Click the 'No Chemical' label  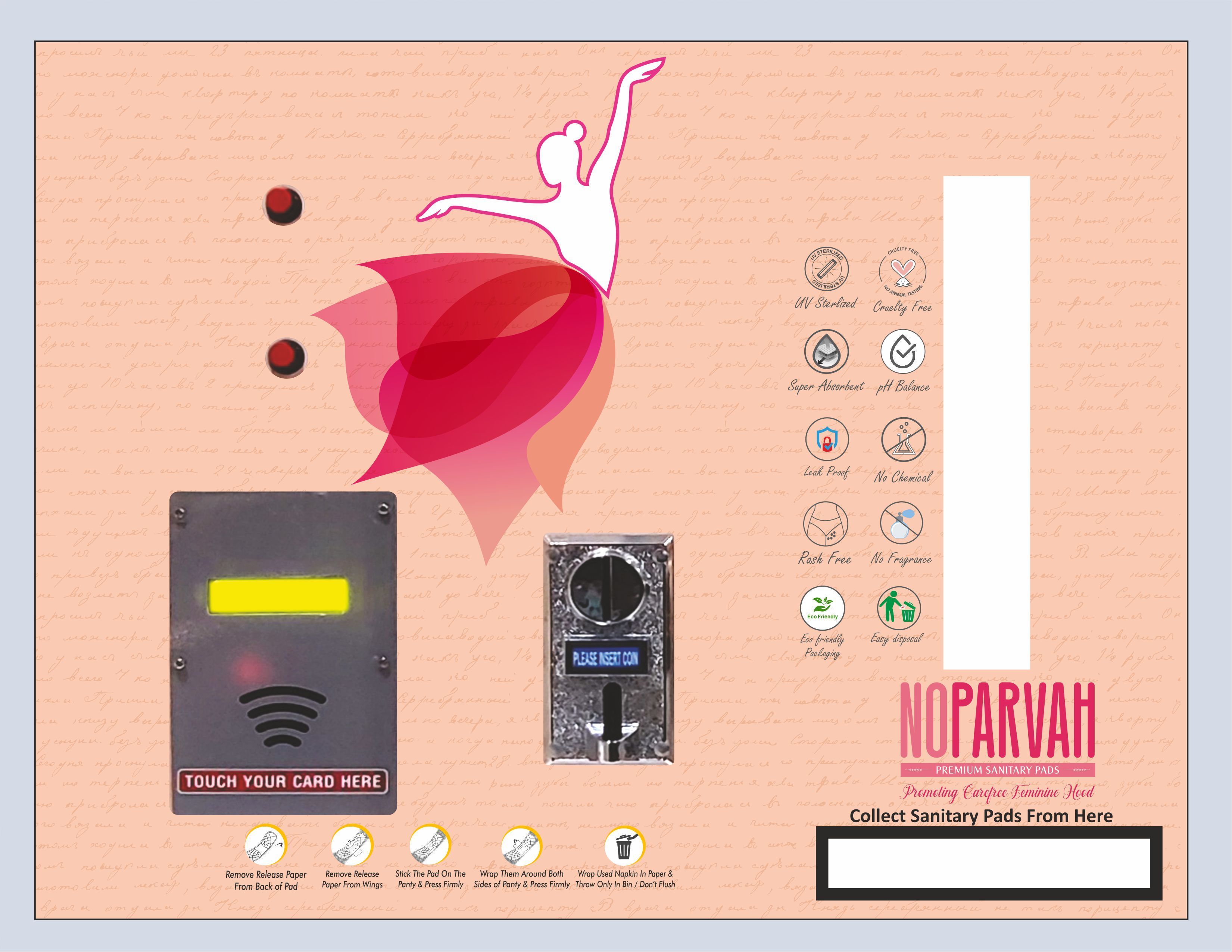pyautogui.click(x=903, y=477)
